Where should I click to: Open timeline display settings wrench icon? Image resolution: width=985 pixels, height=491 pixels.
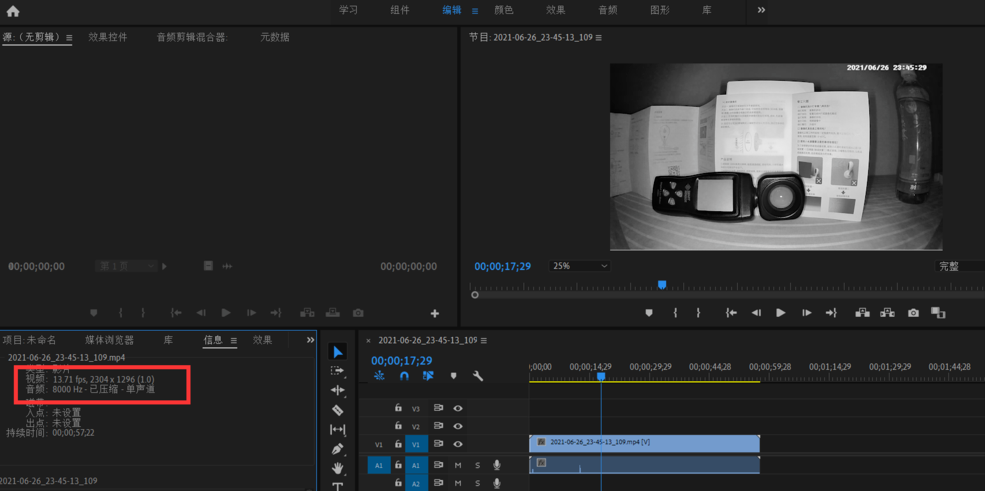tap(478, 376)
